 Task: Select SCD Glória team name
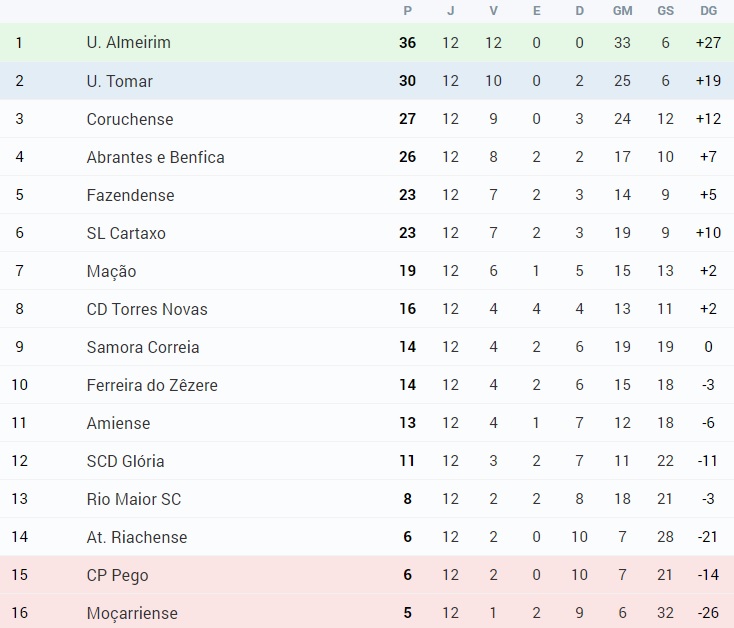pos(125,461)
